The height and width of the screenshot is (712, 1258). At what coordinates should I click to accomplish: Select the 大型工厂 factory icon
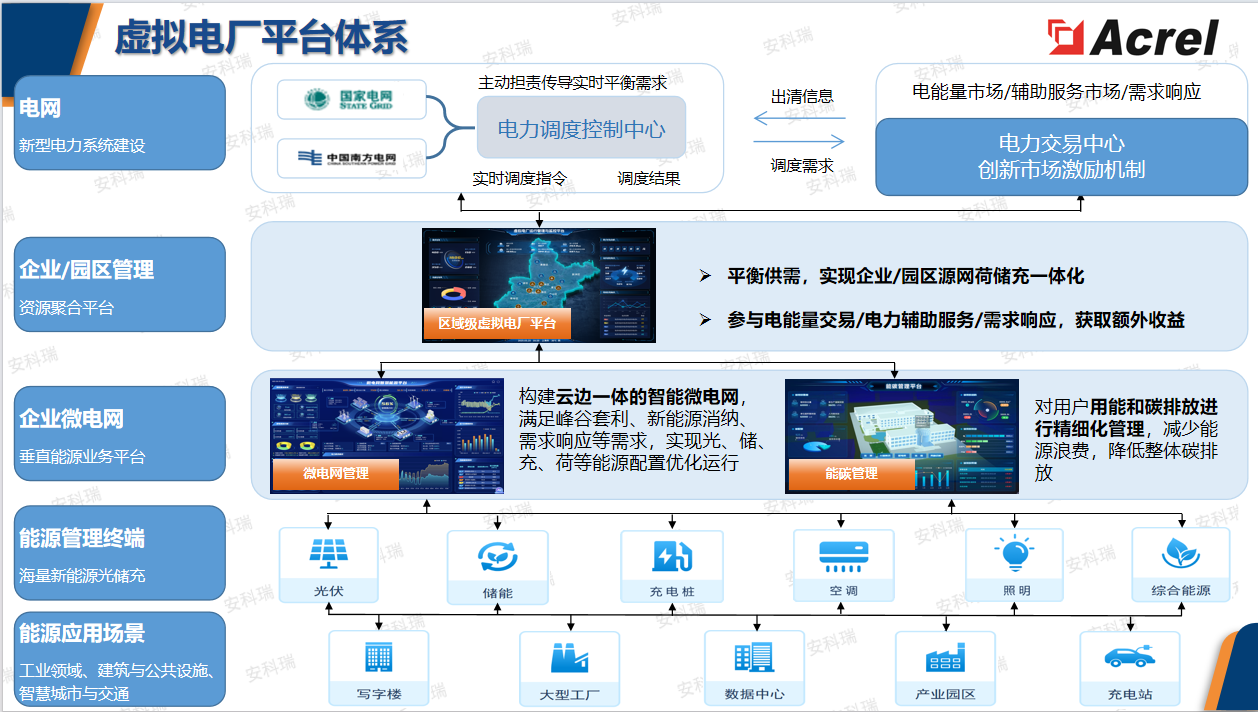coord(569,658)
